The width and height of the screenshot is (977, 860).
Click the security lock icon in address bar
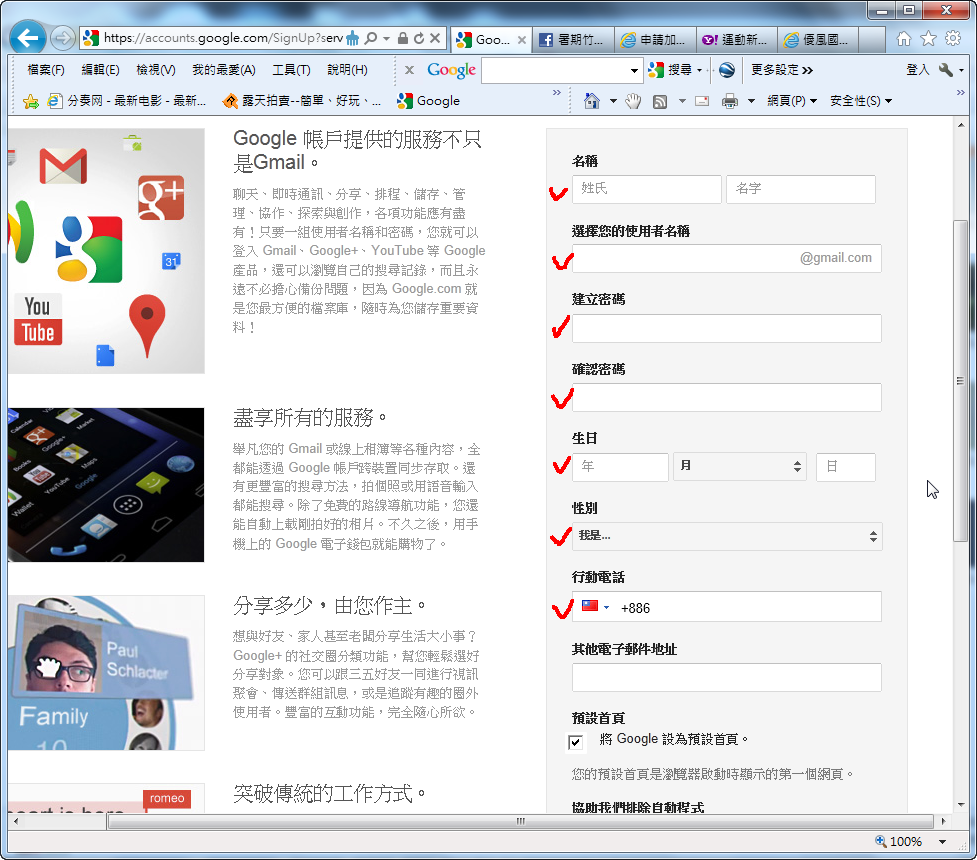pos(403,39)
